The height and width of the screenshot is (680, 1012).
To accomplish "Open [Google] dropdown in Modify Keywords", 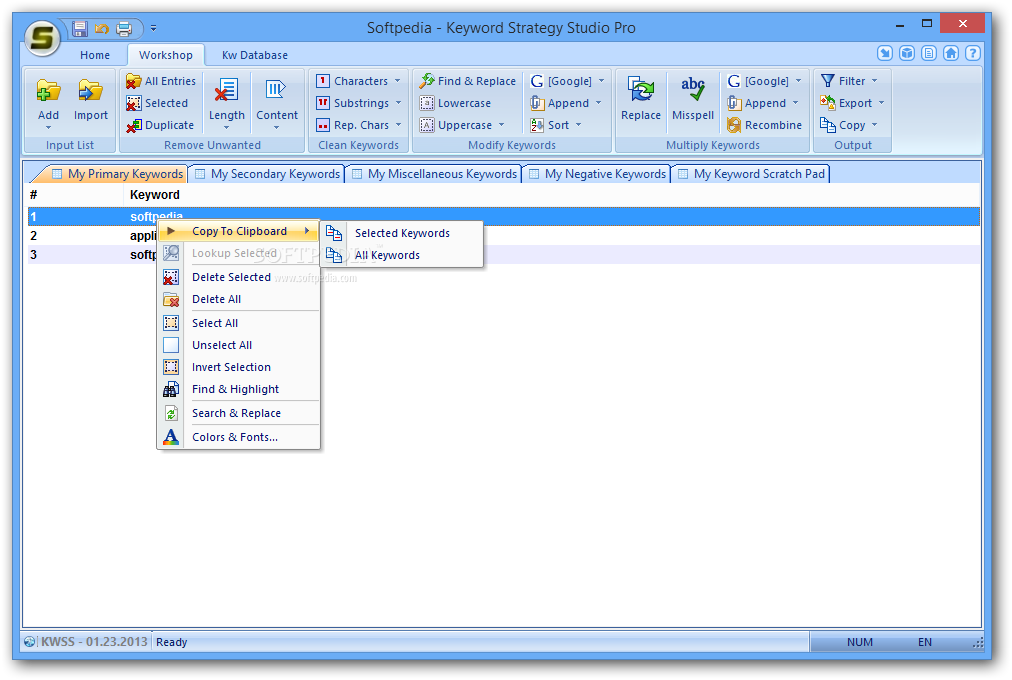I will (x=602, y=81).
